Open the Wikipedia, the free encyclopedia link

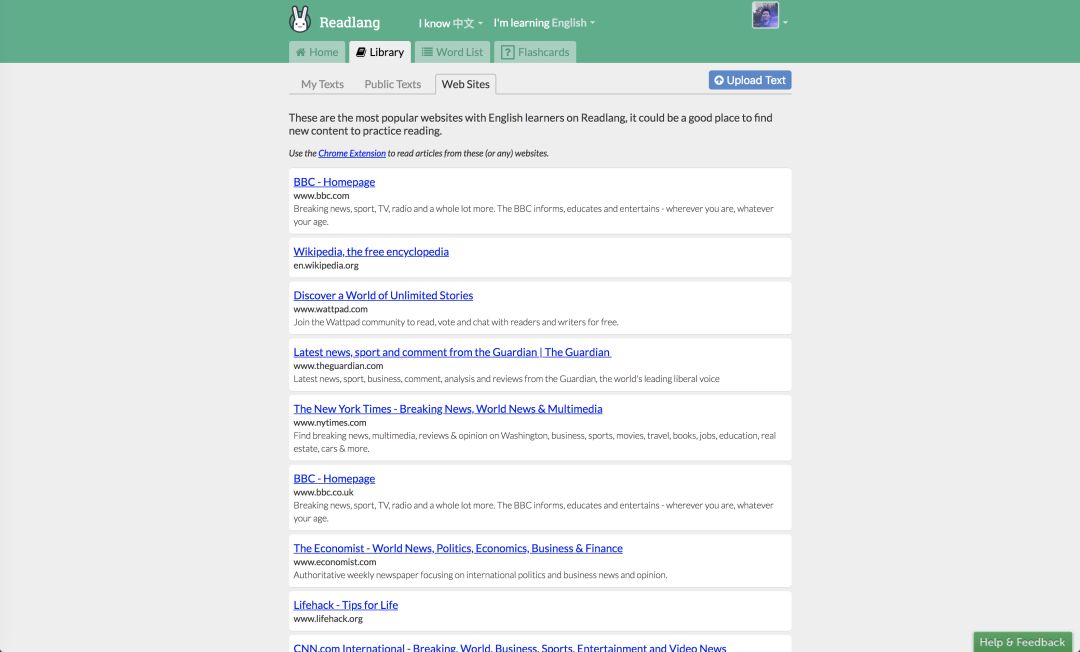click(371, 251)
